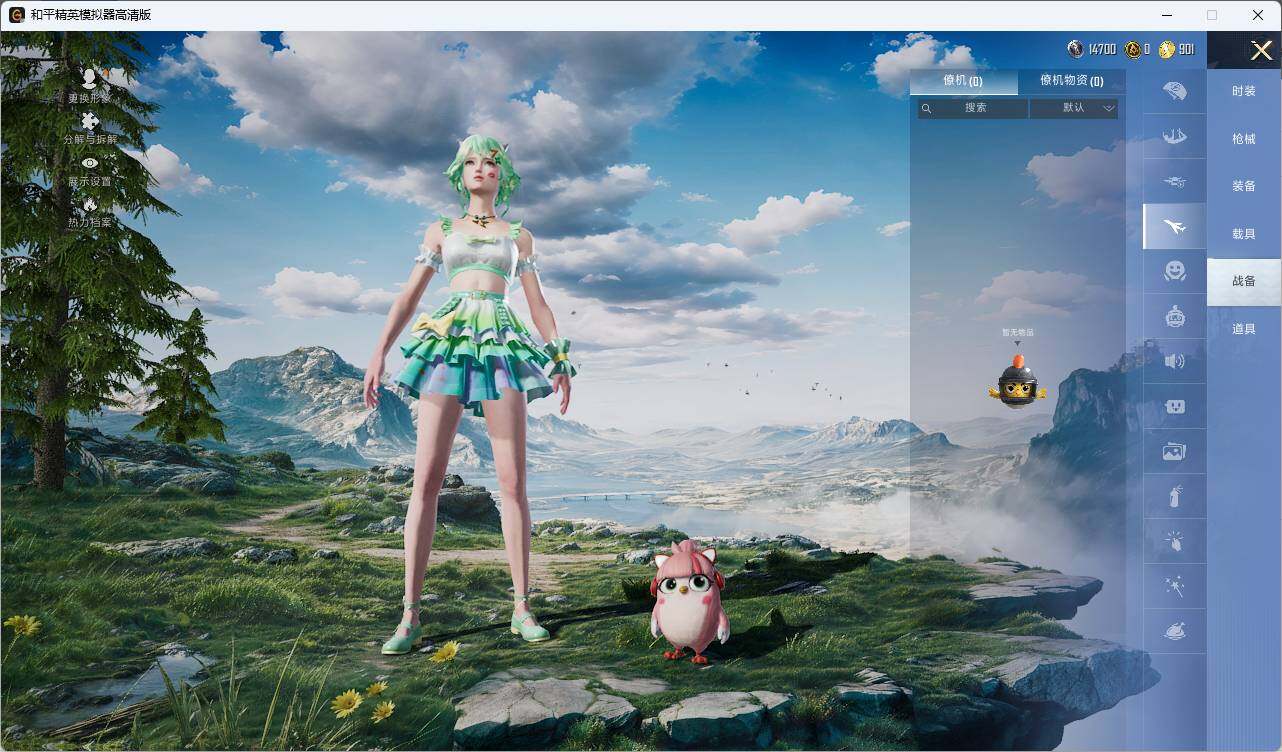Click the helmeted chick empty-list mascot

coord(1018,381)
